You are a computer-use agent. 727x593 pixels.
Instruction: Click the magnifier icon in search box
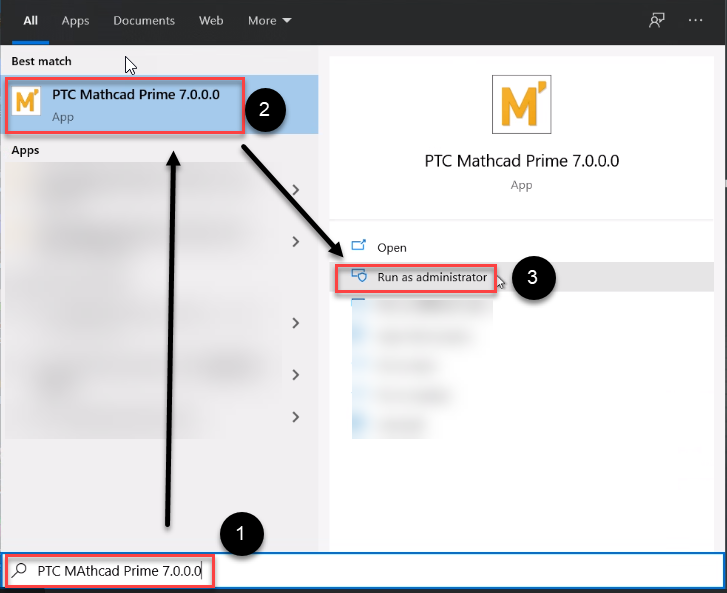[x=19, y=570]
